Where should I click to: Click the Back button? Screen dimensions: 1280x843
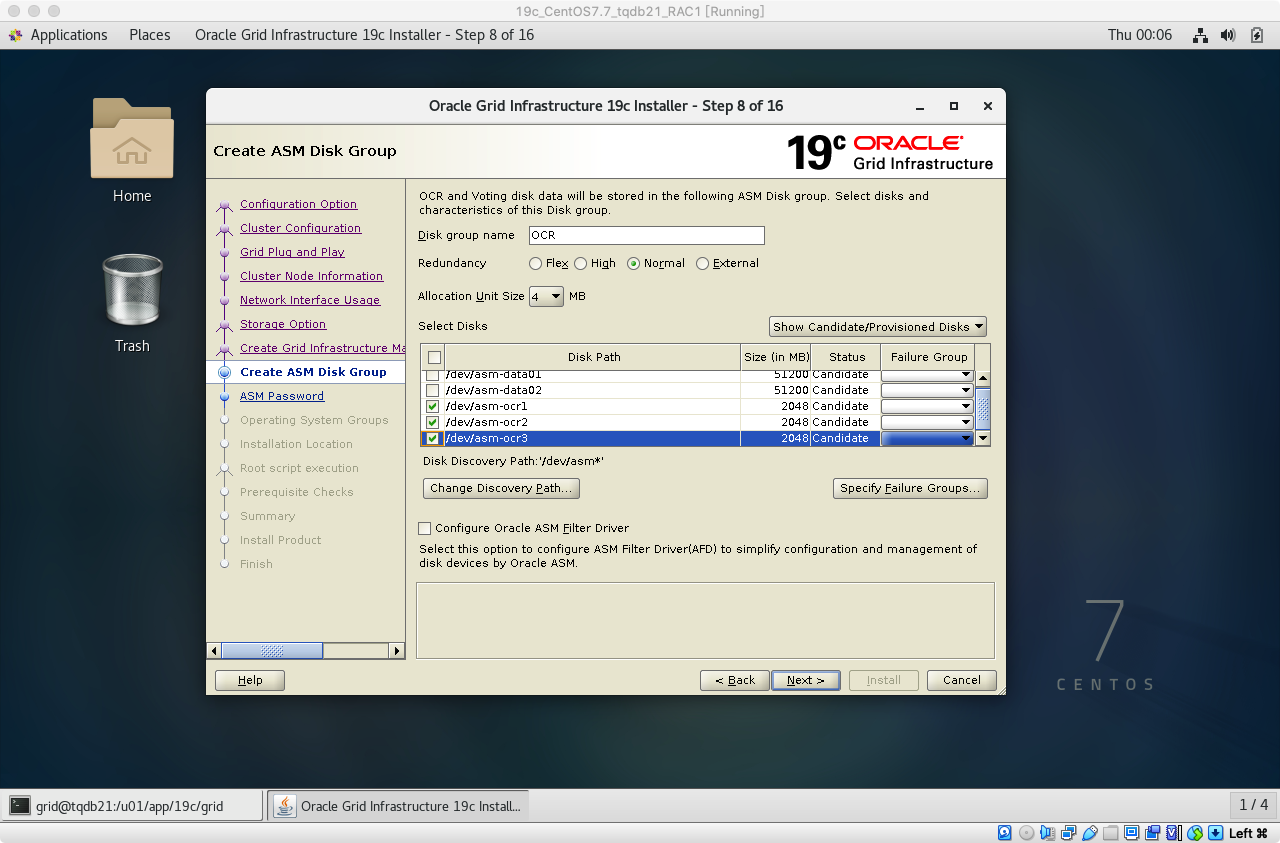735,680
